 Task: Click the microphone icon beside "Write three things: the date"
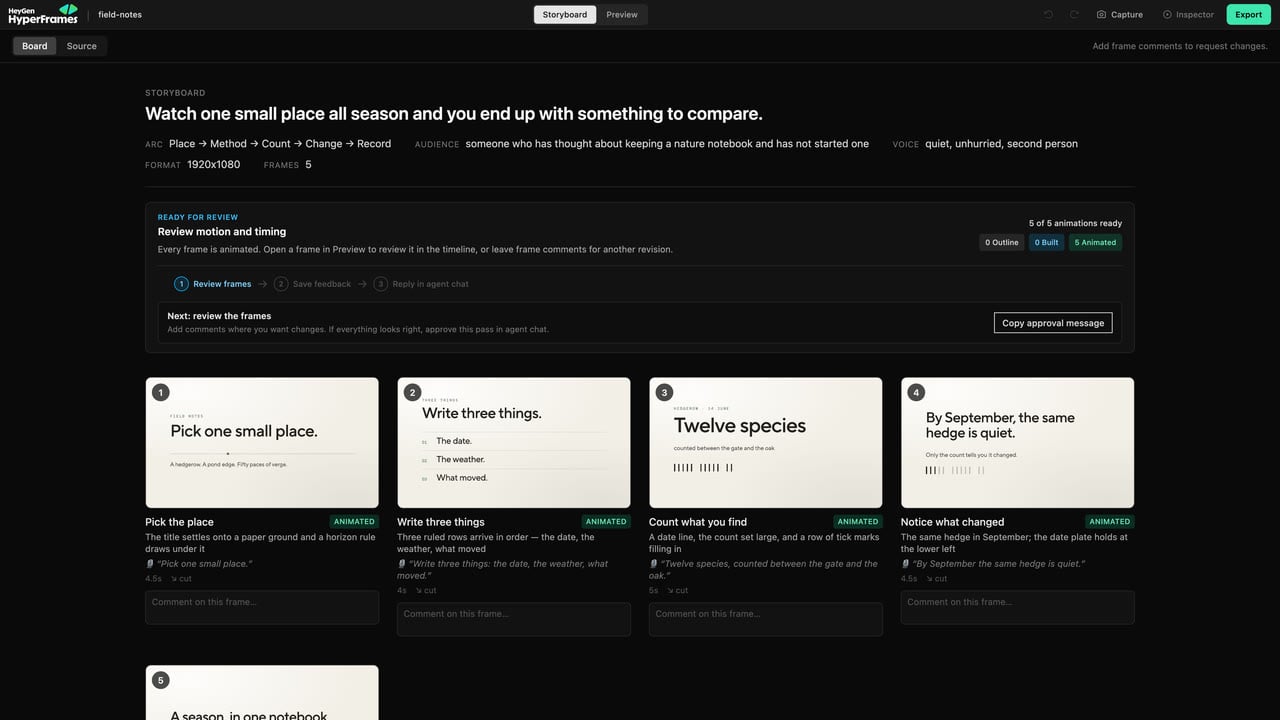[402, 564]
